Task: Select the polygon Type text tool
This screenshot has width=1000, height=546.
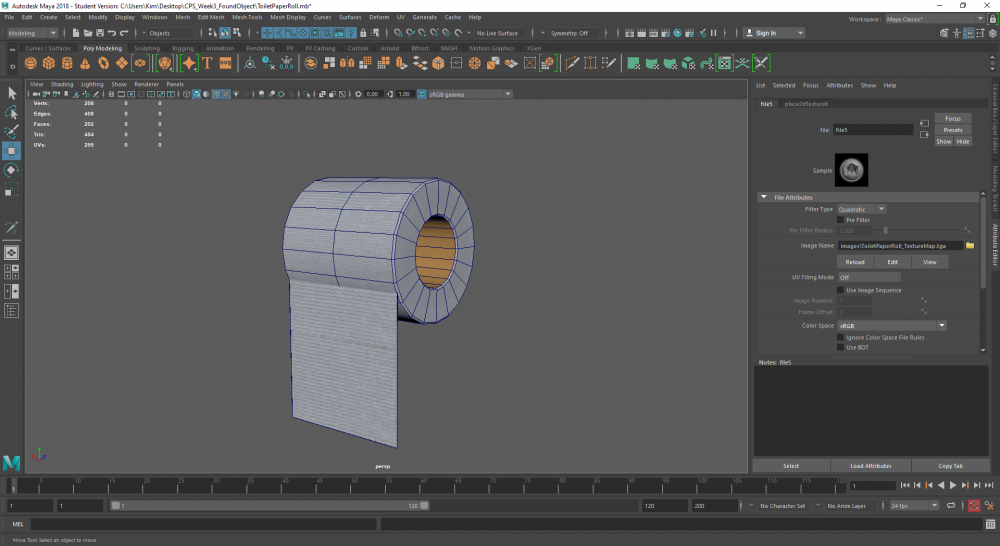Action: 207,63
